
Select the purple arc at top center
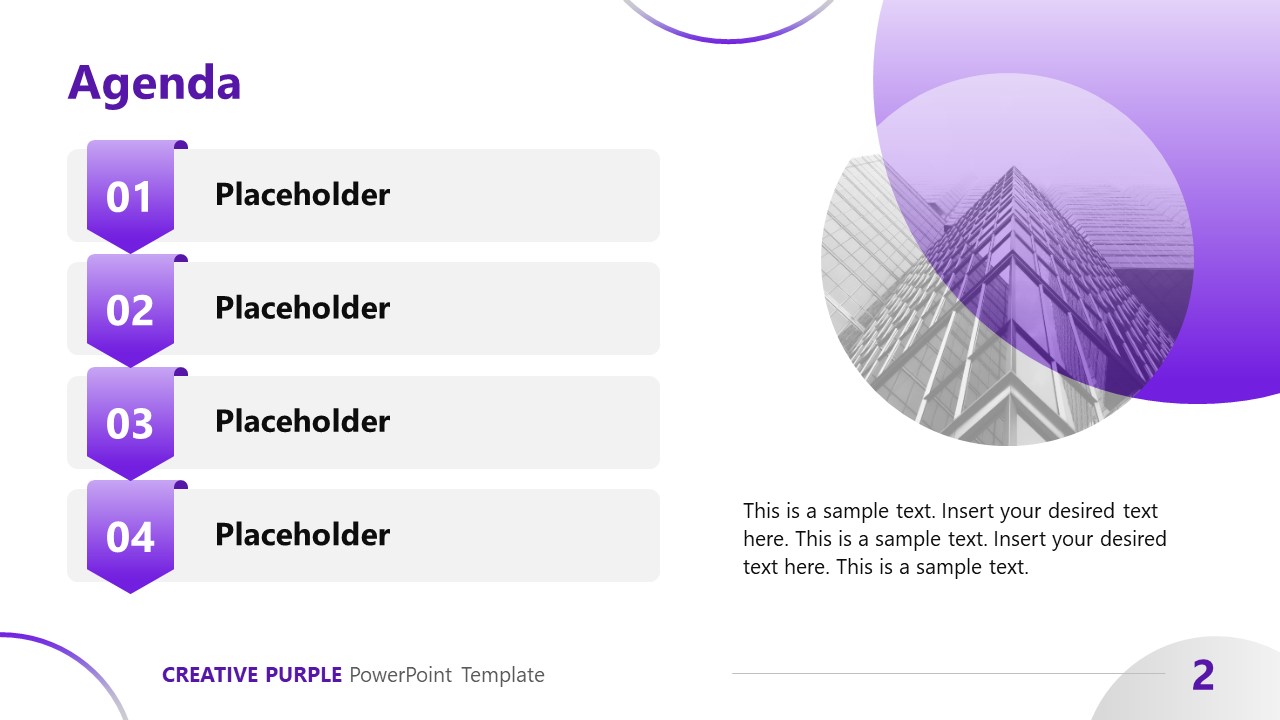click(730, 38)
